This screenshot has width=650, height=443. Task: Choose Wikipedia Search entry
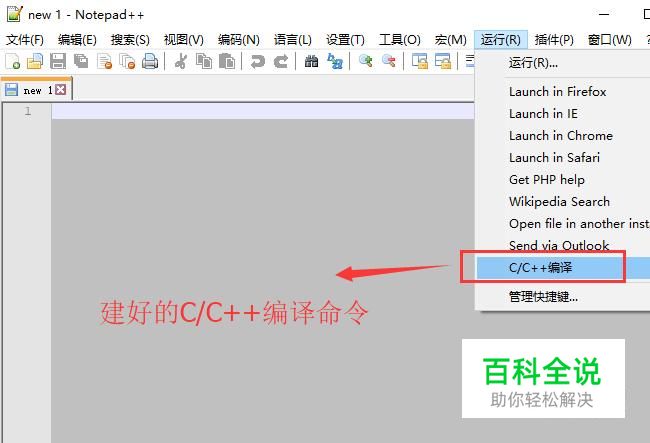pyautogui.click(x=563, y=201)
